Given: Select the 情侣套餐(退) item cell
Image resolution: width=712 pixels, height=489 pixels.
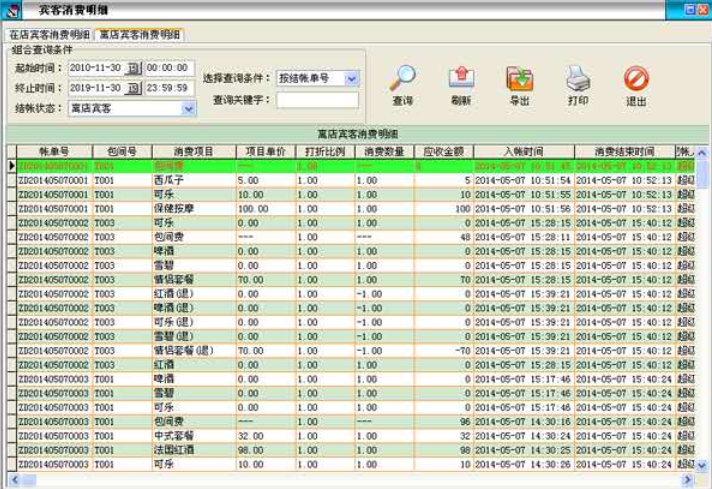Looking at the screenshot, I should 194,351.
